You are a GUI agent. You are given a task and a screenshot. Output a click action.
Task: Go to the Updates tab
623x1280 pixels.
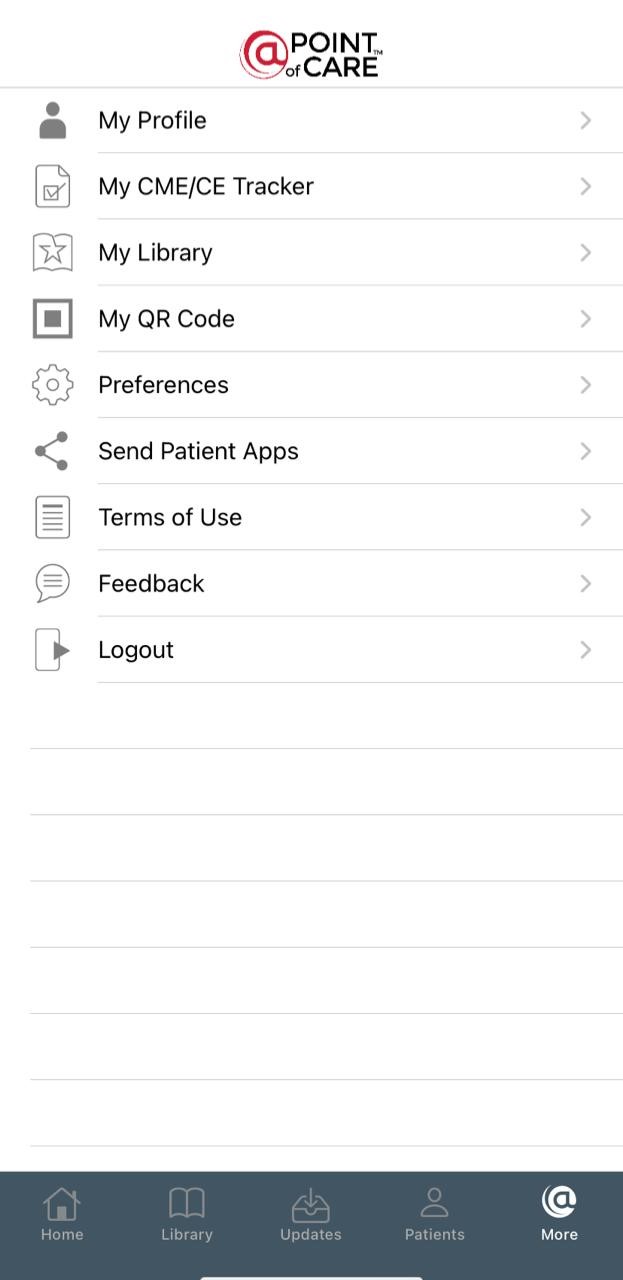(311, 1214)
